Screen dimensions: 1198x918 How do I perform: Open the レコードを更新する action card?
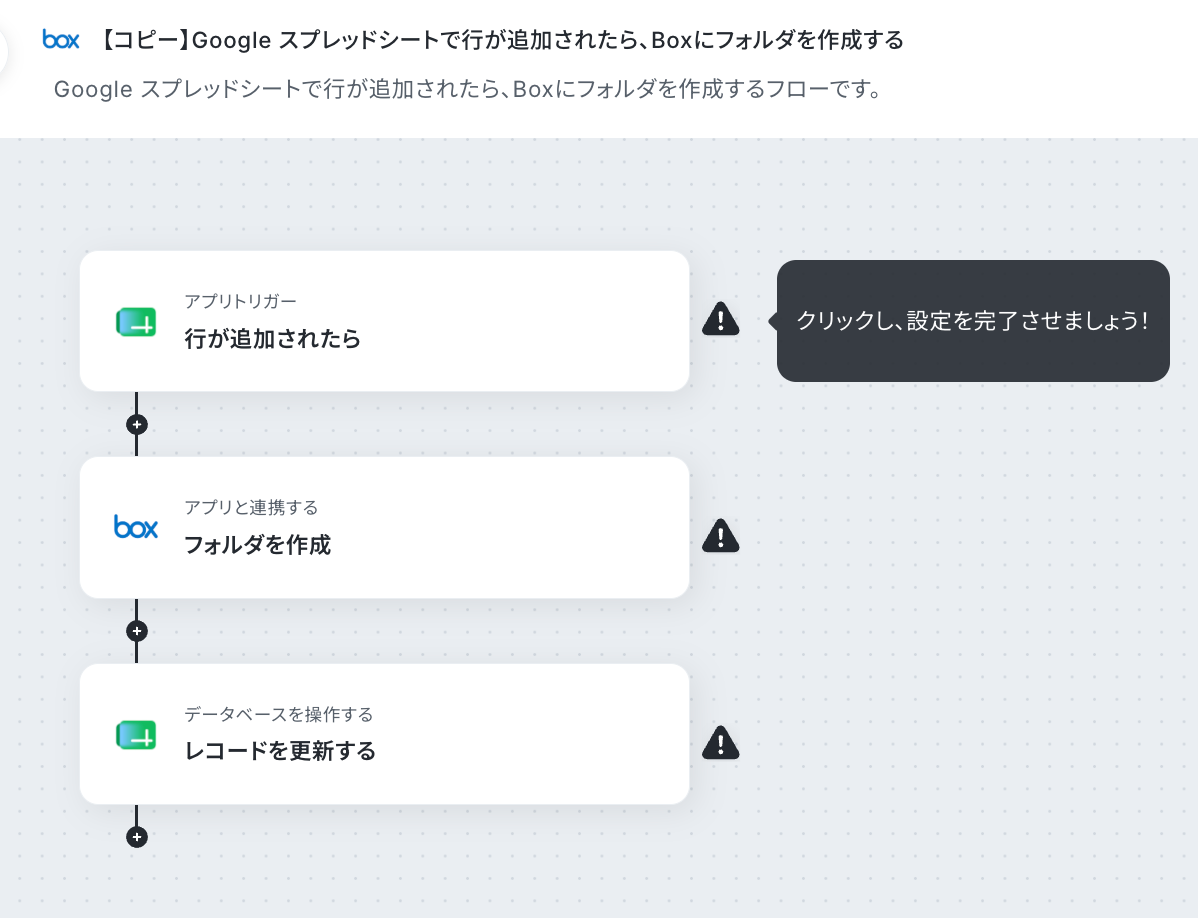click(x=384, y=734)
